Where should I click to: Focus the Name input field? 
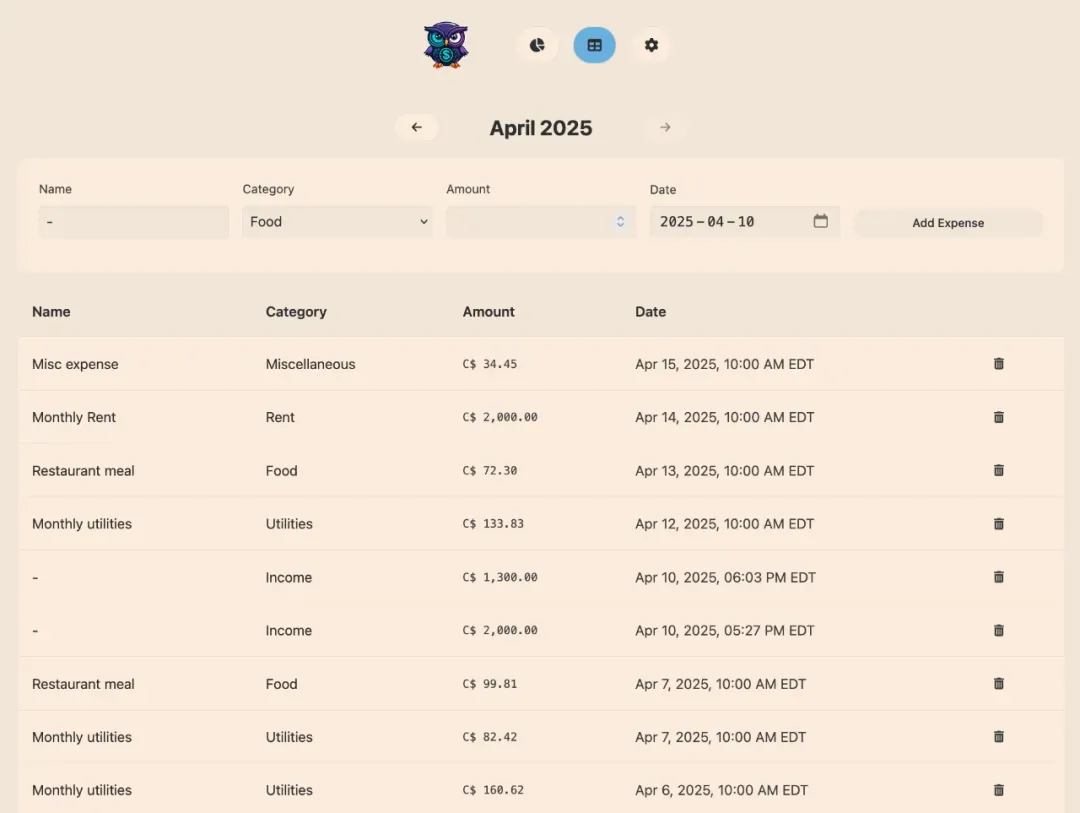134,222
